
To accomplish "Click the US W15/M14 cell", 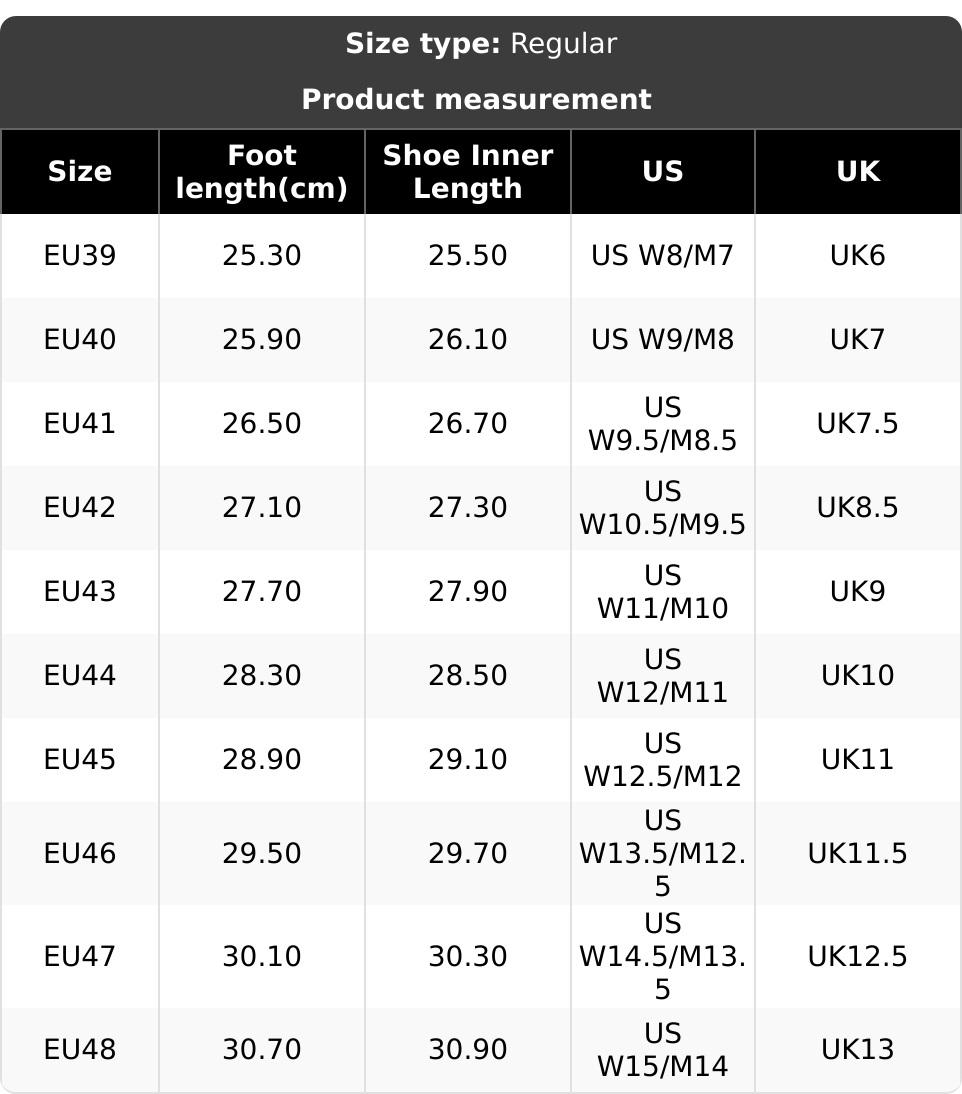I will (x=662, y=1050).
